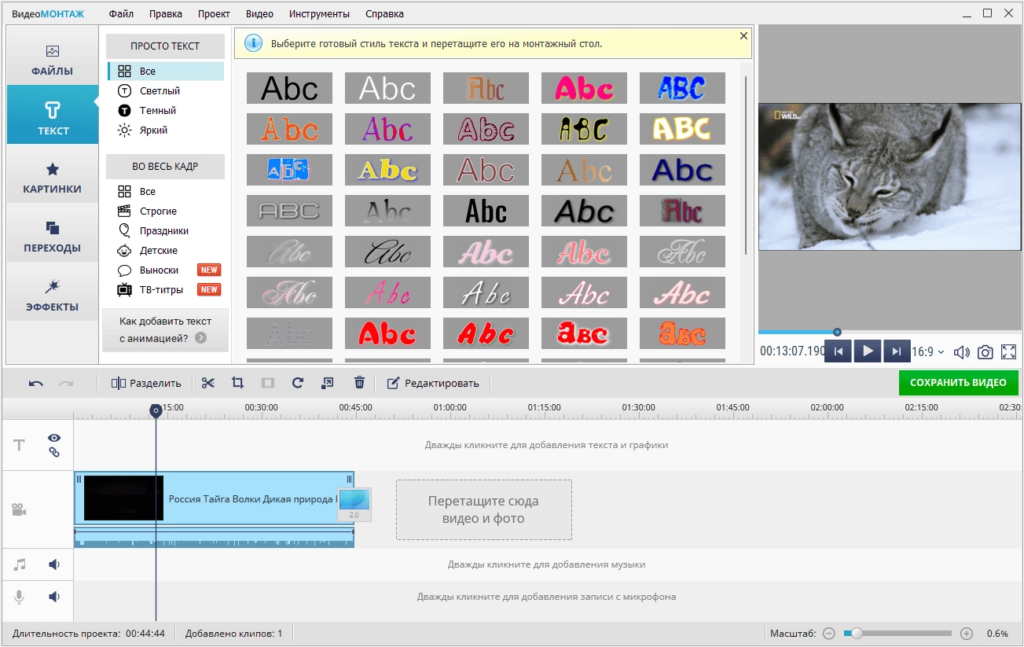This screenshot has height=647, width=1024.
Task: Toggle text track eye visibility icon
Action: (54, 438)
